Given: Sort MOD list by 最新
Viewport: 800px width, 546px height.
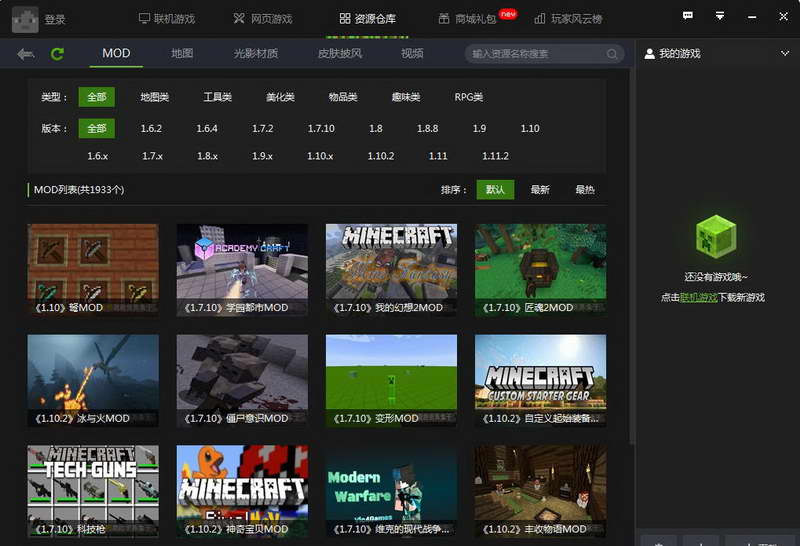Looking at the screenshot, I should click(540, 190).
